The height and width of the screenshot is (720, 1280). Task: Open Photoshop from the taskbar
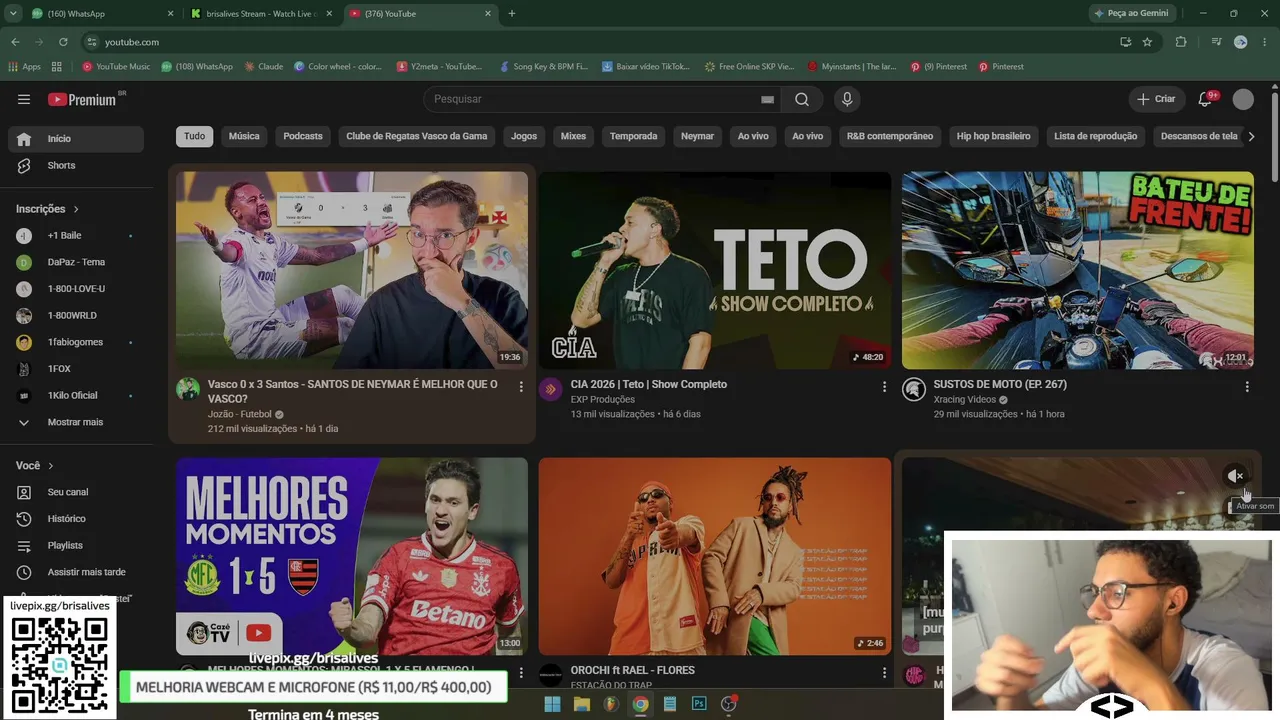click(x=699, y=704)
